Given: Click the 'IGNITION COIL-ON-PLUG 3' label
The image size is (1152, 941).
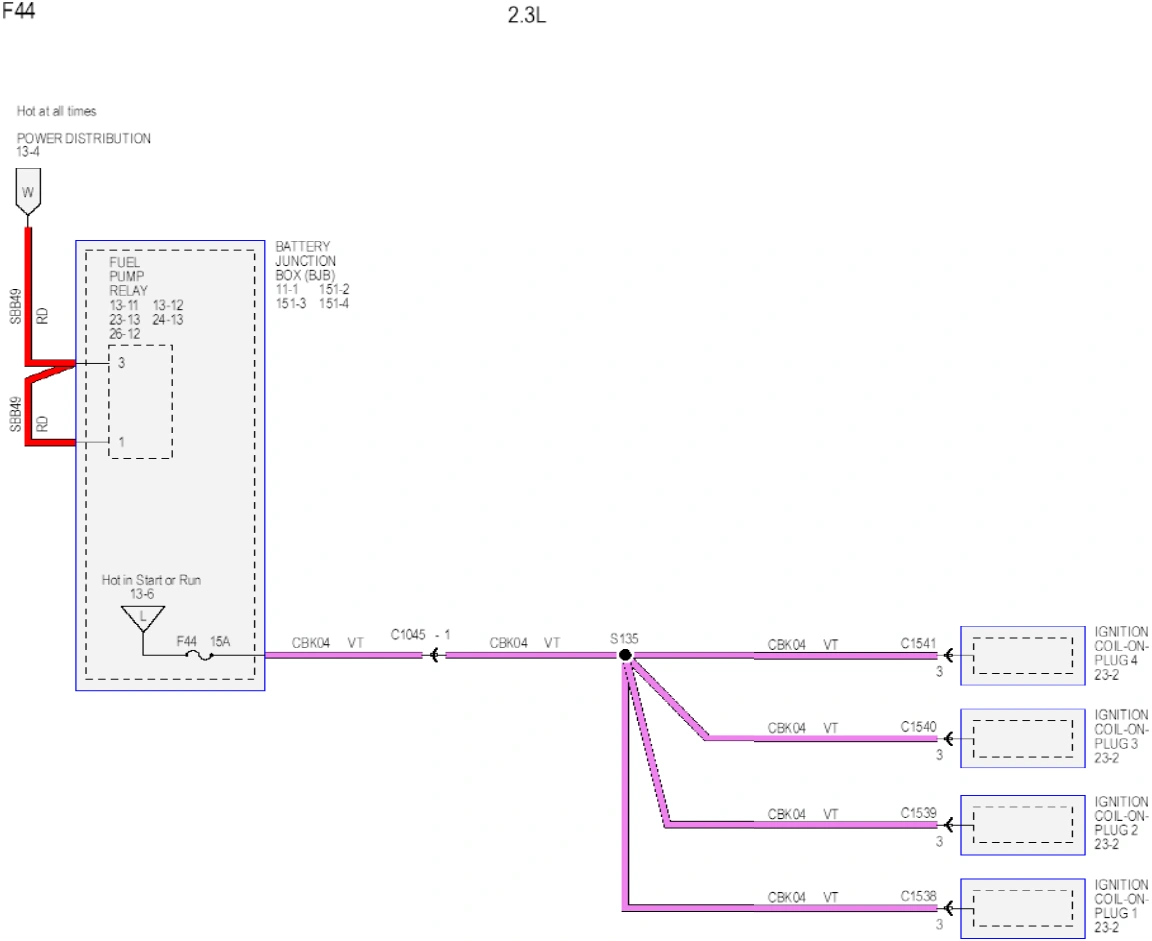Looking at the screenshot, I should coord(1121,729).
